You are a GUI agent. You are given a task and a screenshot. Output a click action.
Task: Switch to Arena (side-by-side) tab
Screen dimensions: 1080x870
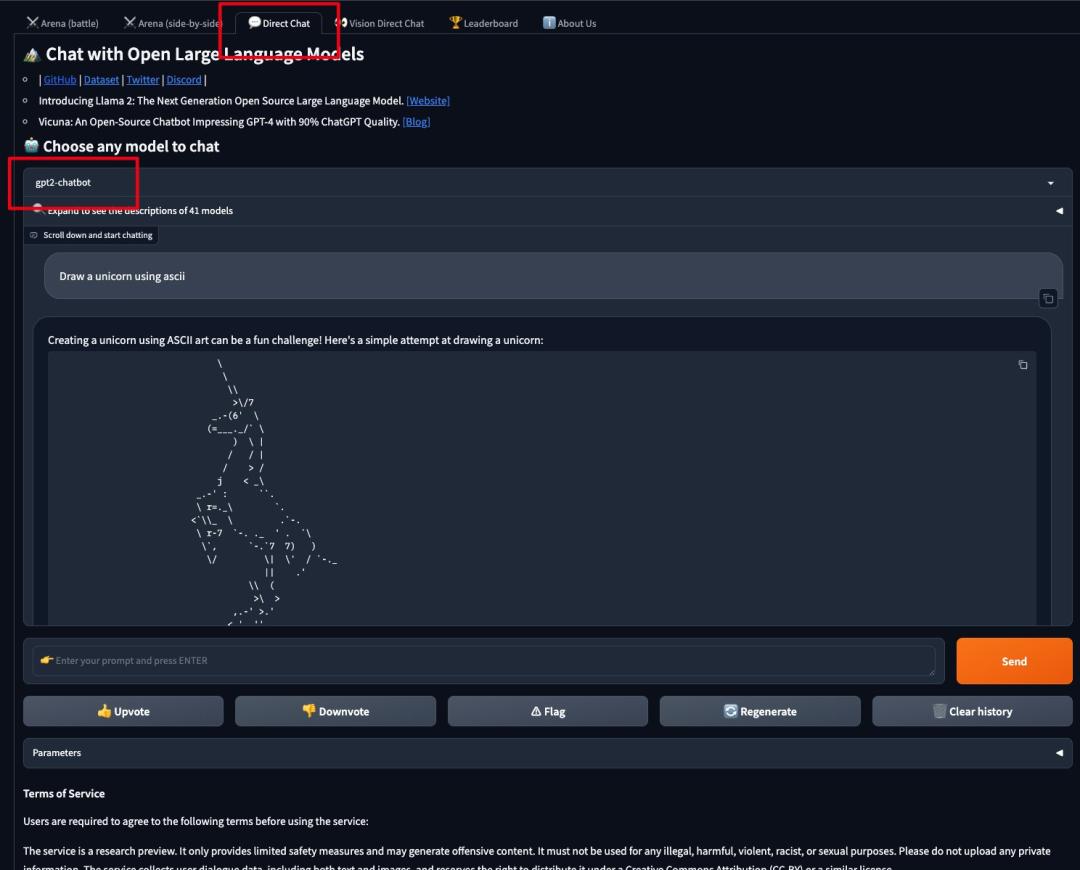pos(172,23)
